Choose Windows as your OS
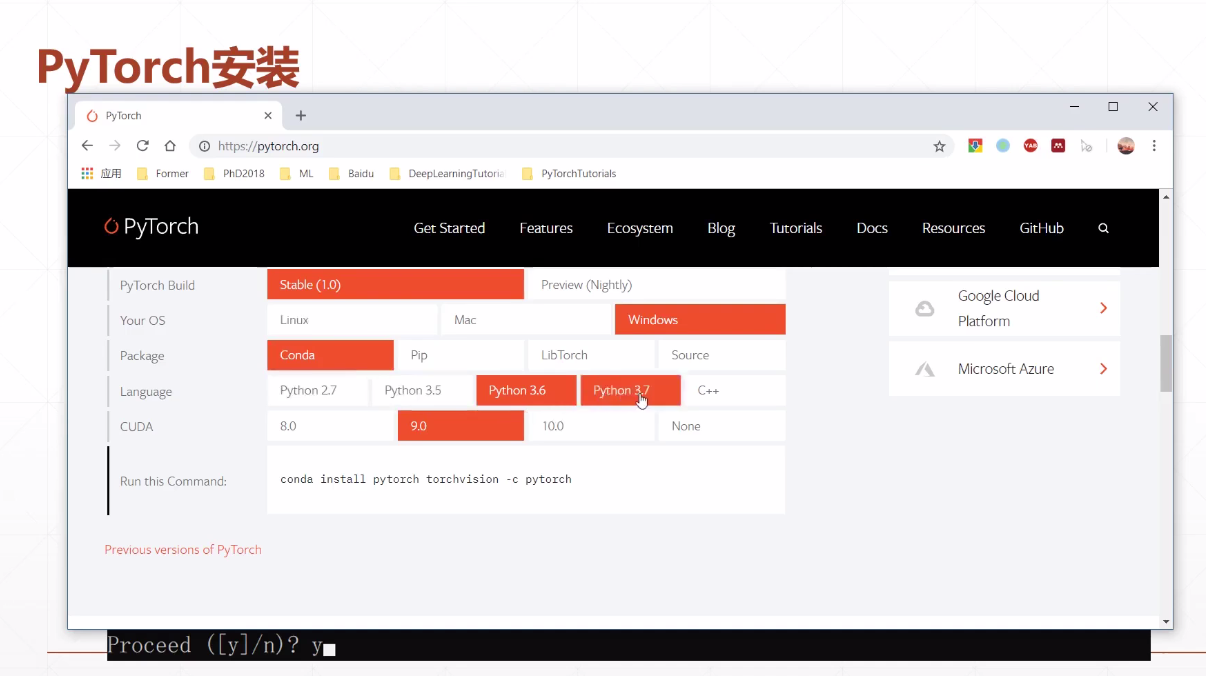This screenshot has height=676, width=1206. (x=700, y=320)
